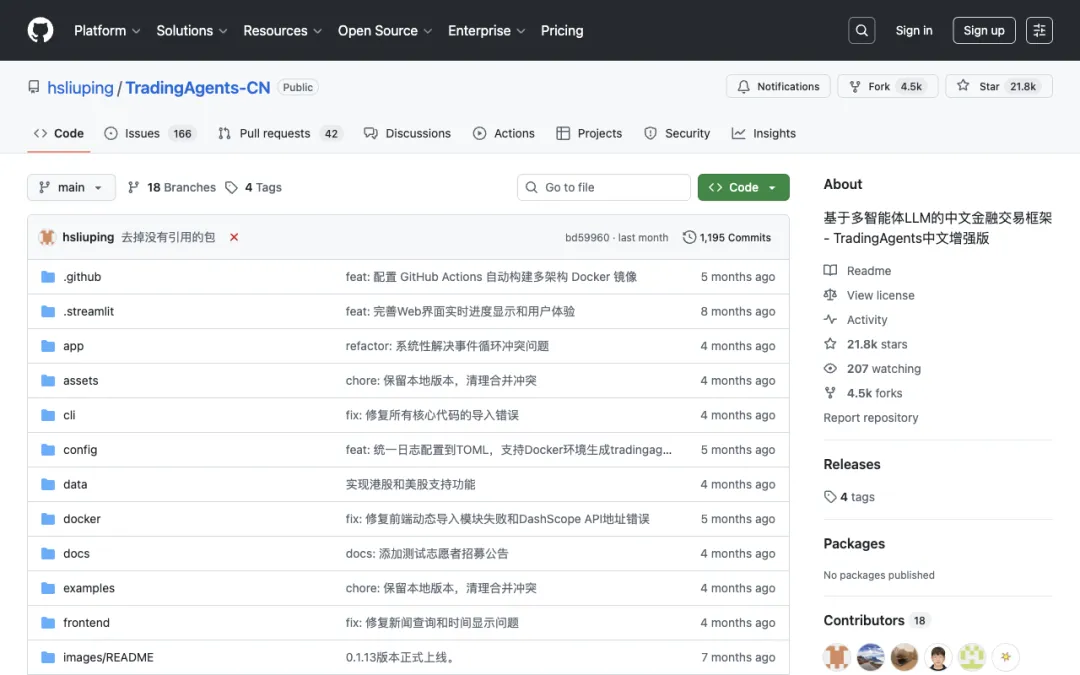The width and height of the screenshot is (1080, 675).
Task: Click the third contributor avatar
Action: (x=904, y=657)
